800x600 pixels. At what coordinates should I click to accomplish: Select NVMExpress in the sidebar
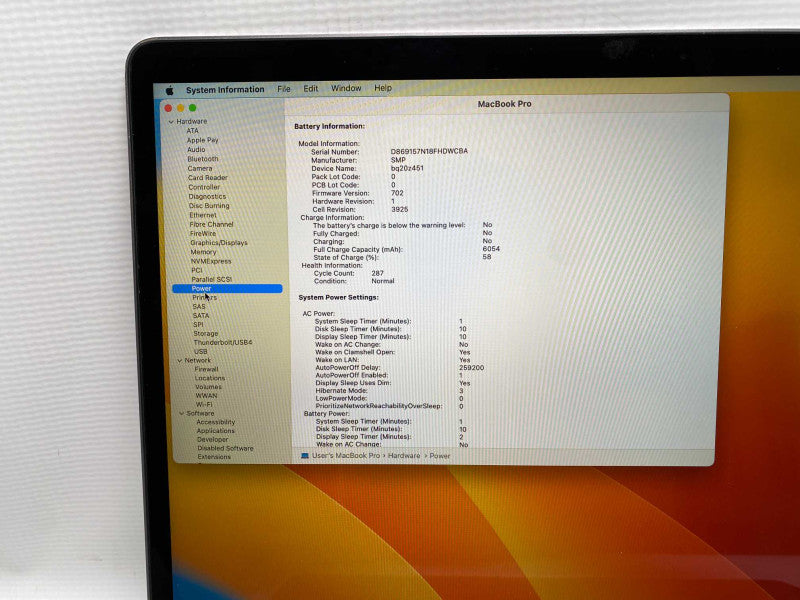click(211, 261)
